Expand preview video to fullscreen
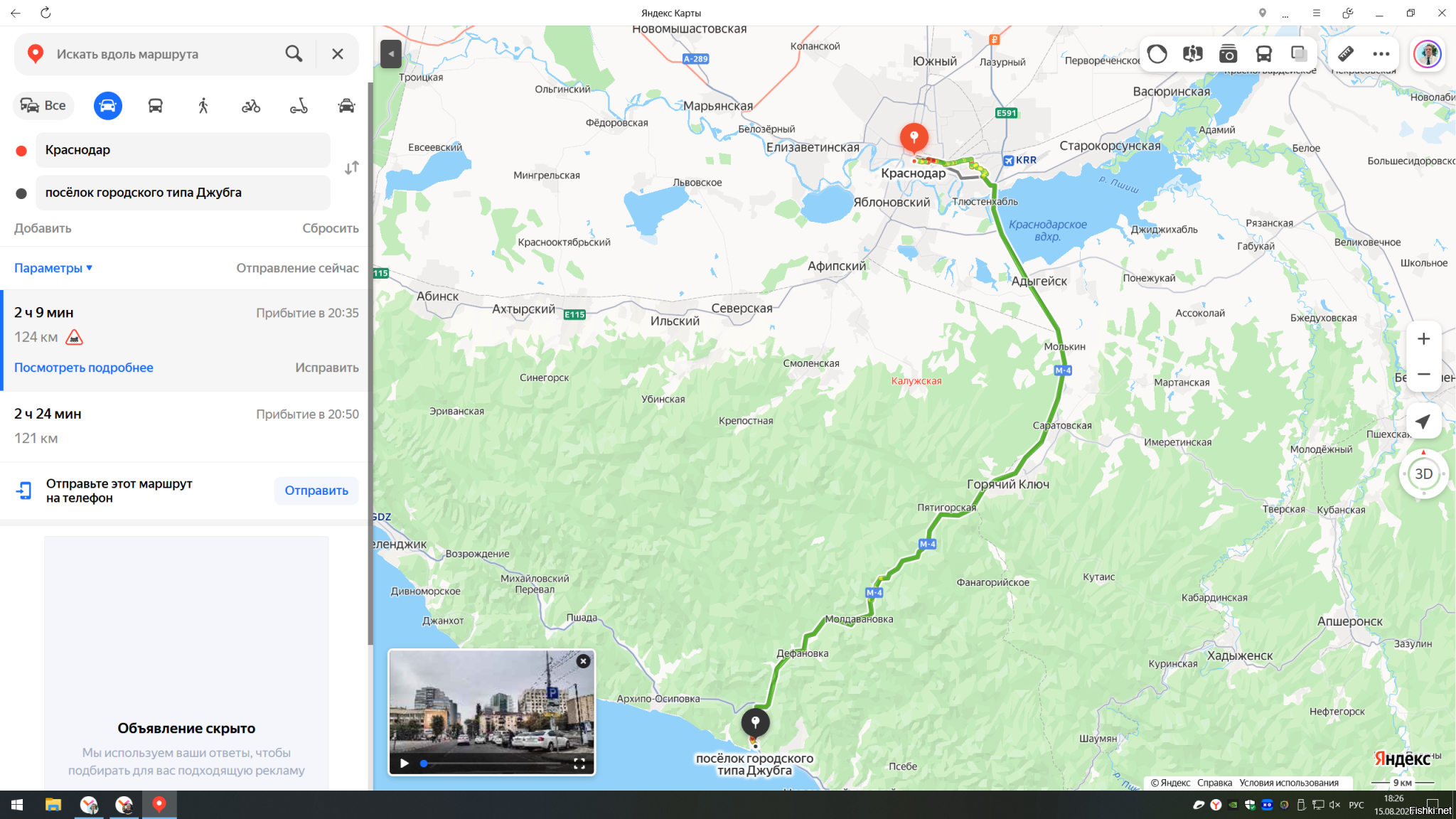The height and width of the screenshot is (819, 1456). pyautogui.click(x=579, y=764)
